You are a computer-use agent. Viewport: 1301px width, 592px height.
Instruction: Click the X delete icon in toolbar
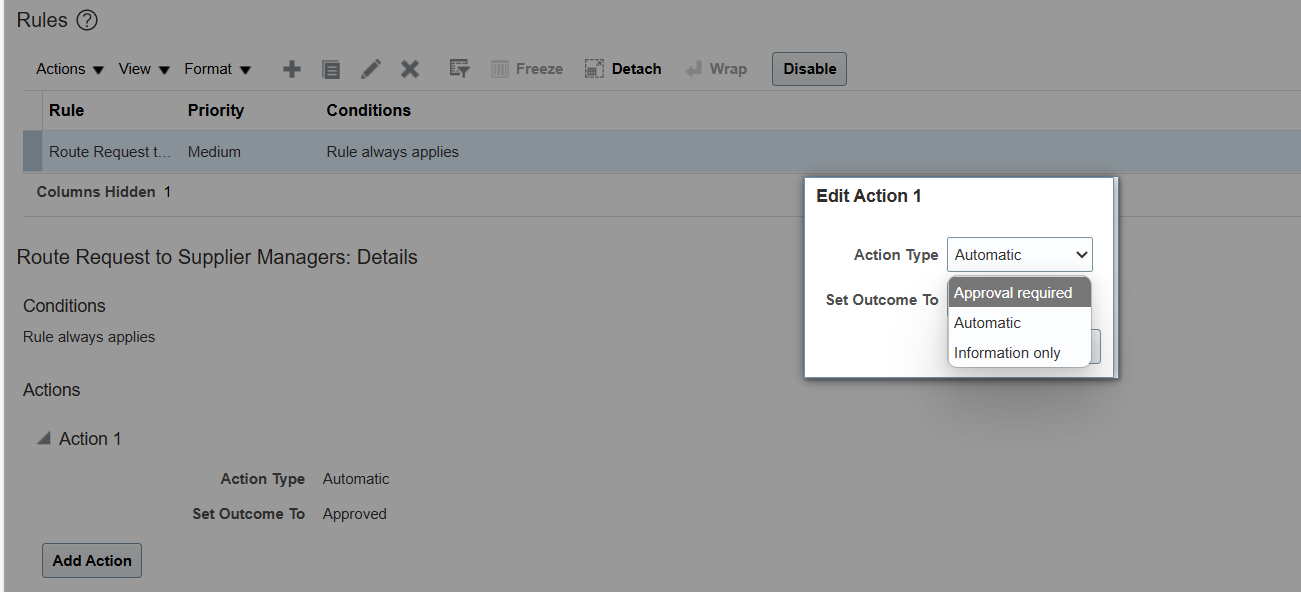pyautogui.click(x=410, y=69)
